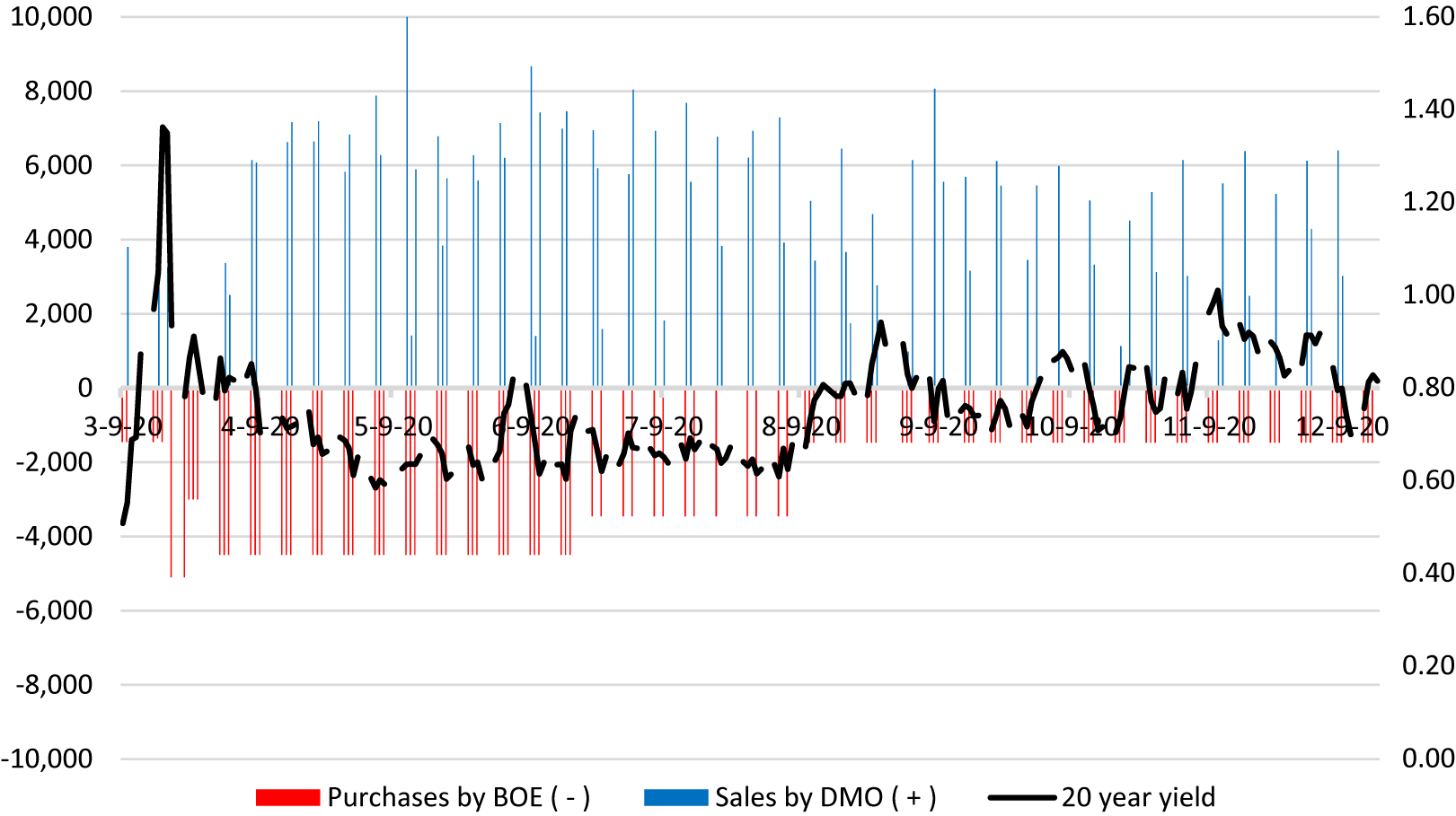Click the left axis value 6,000

[58, 165]
